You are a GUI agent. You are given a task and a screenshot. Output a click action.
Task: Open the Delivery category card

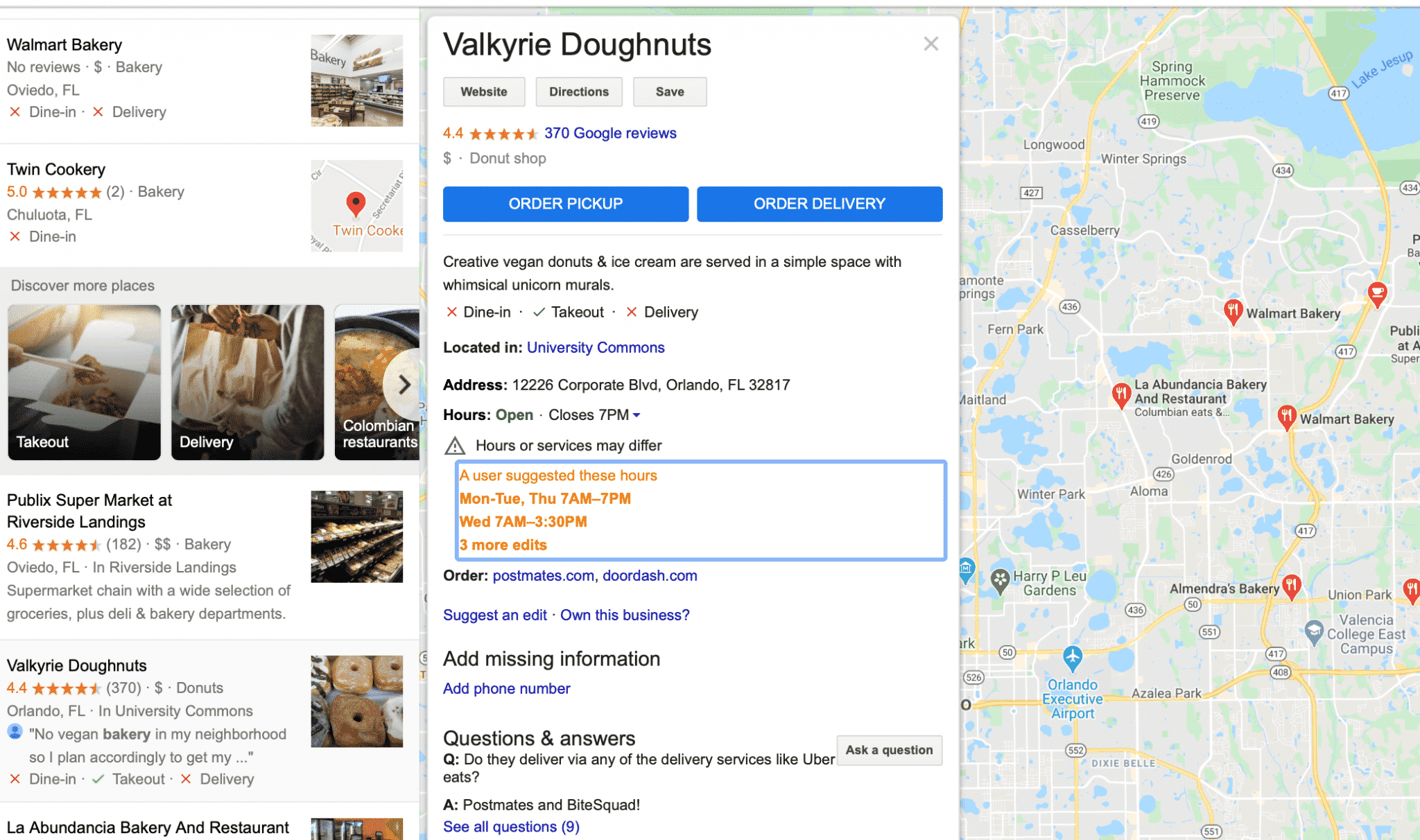[248, 383]
